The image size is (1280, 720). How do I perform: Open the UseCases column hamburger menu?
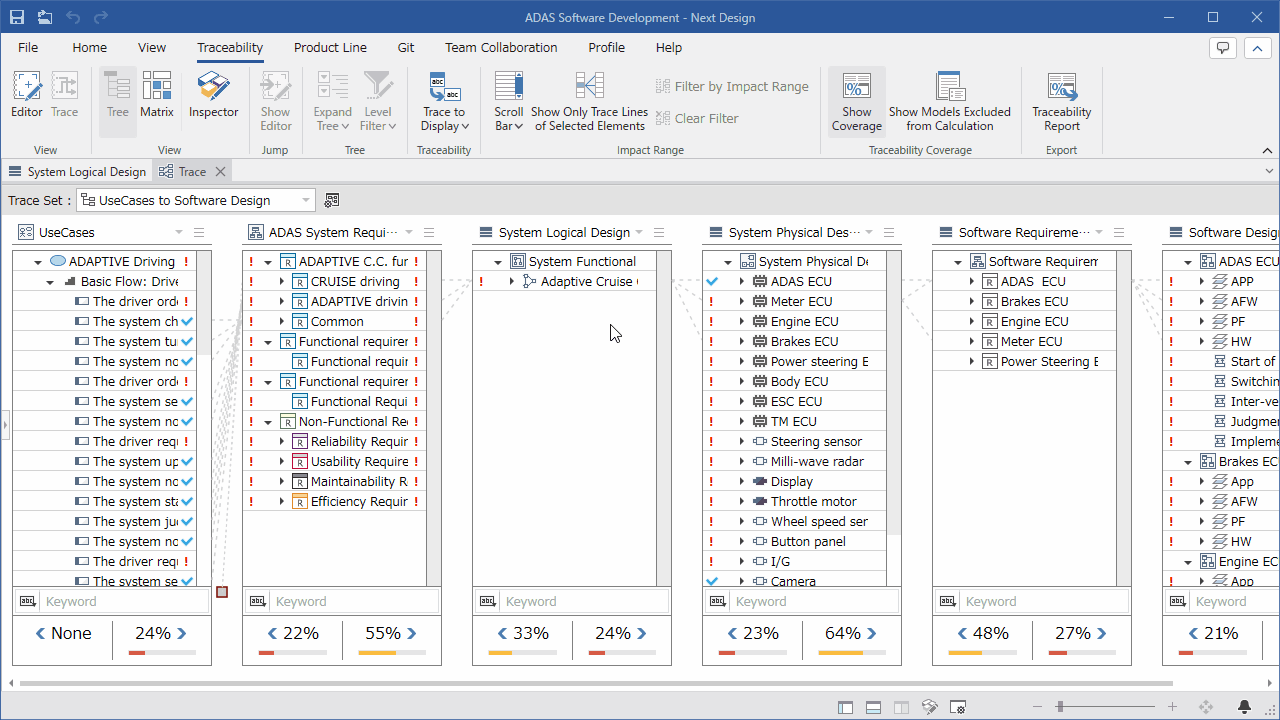(199, 233)
